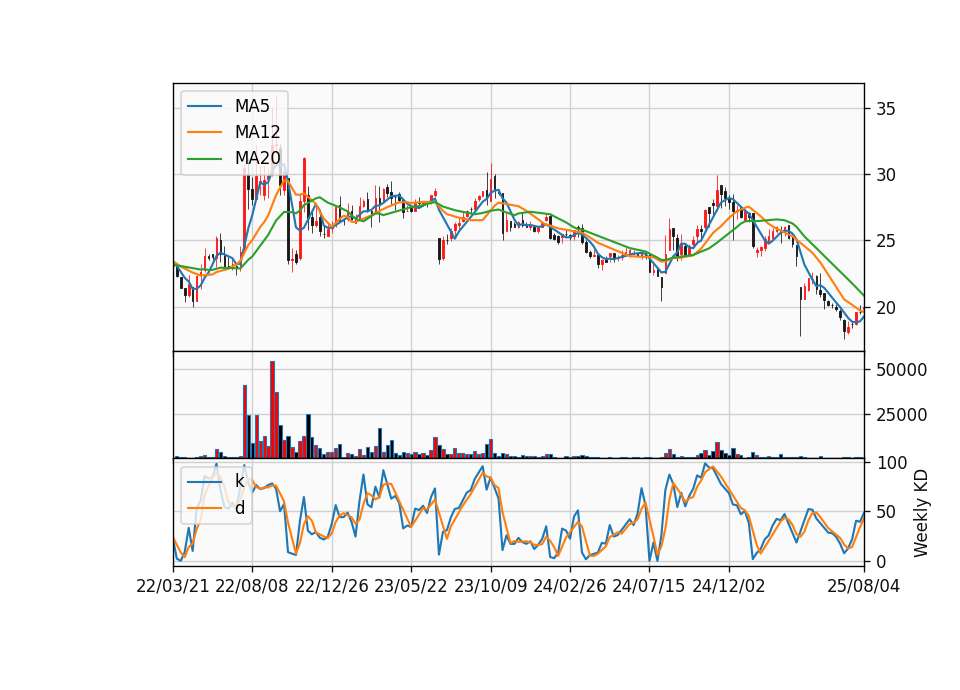Click the KD axis value 50
Viewport: 960px width, 690px height.
click(885, 512)
